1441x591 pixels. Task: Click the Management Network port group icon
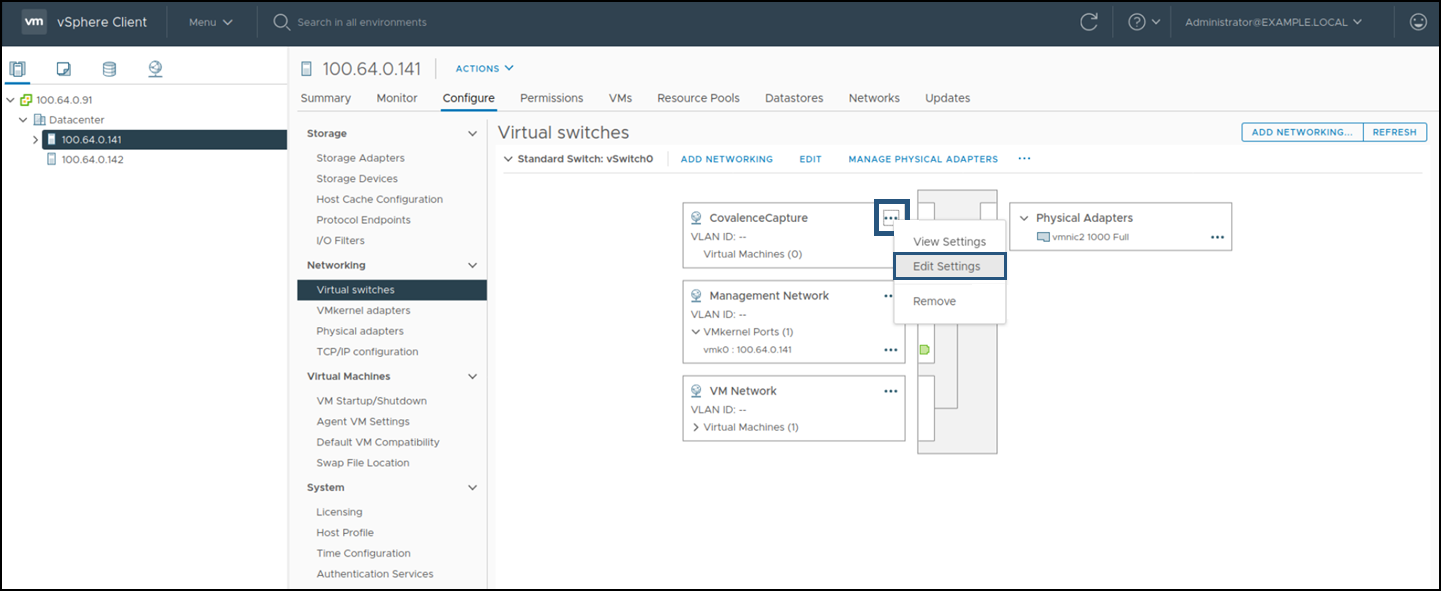click(697, 296)
